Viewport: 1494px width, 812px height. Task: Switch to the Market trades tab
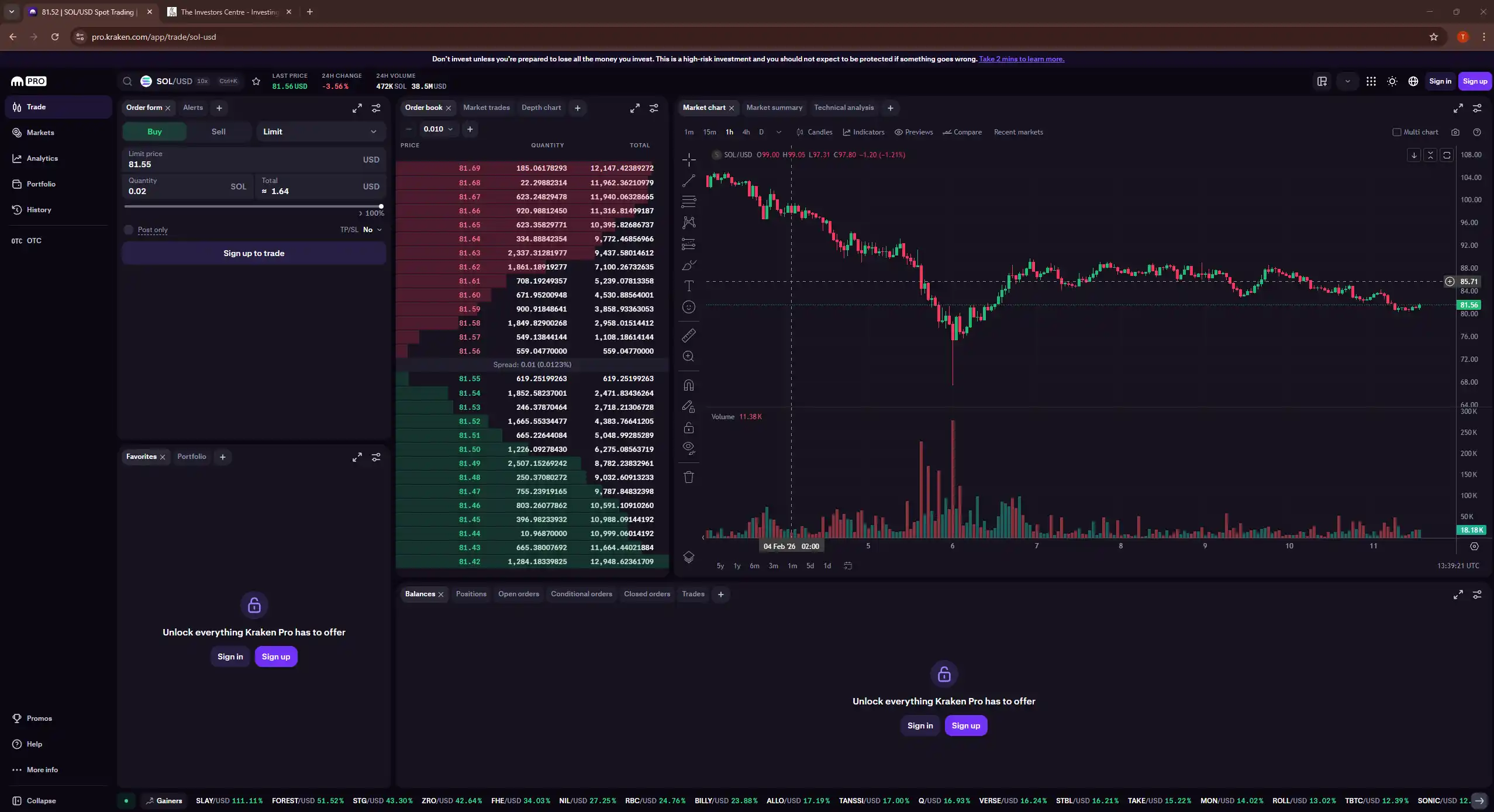pyautogui.click(x=486, y=108)
